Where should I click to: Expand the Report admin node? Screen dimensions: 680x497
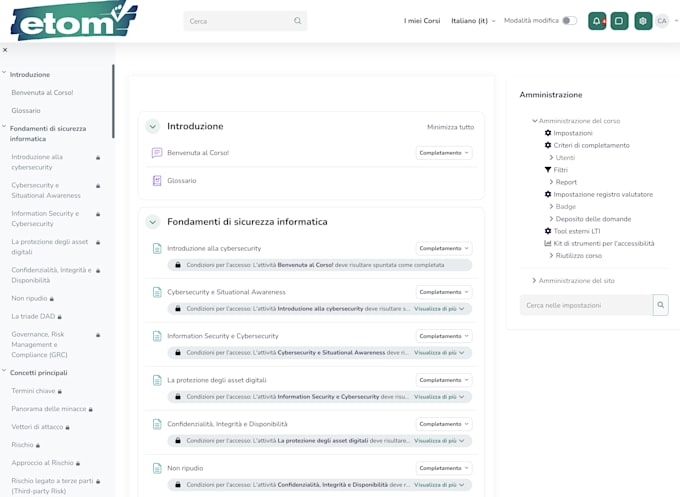pyautogui.click(x=551, y=182)
